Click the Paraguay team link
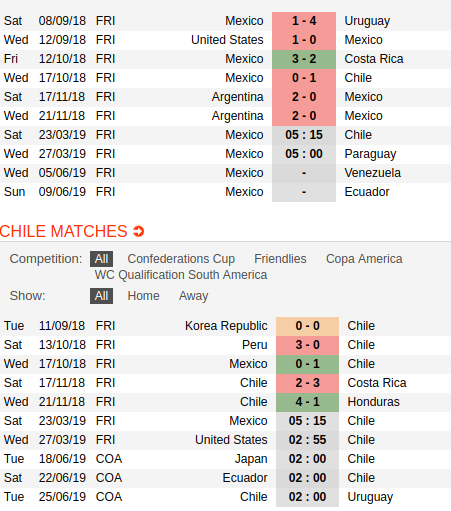 click(370, 154)
